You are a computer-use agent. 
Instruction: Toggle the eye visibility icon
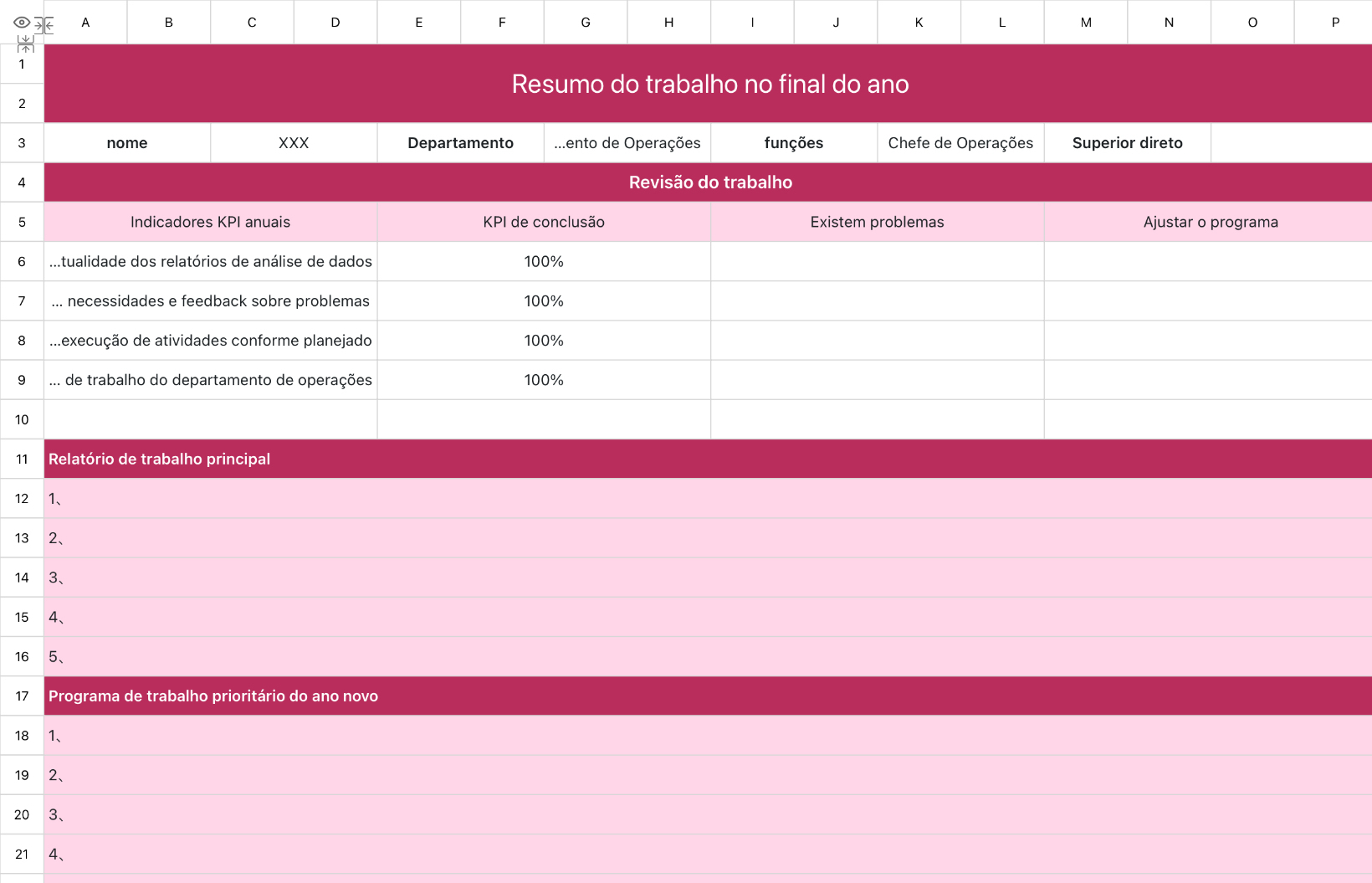click(23, 23)
